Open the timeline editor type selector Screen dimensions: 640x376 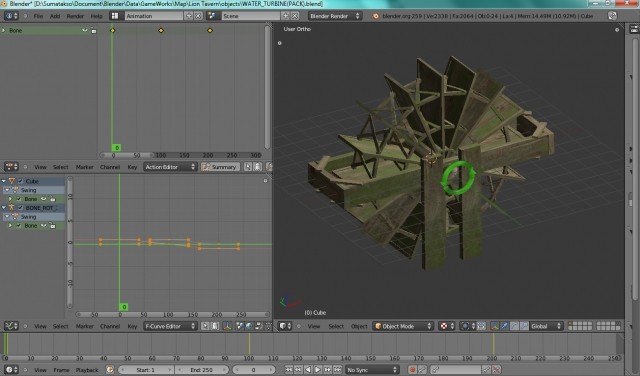pos(11,369)
